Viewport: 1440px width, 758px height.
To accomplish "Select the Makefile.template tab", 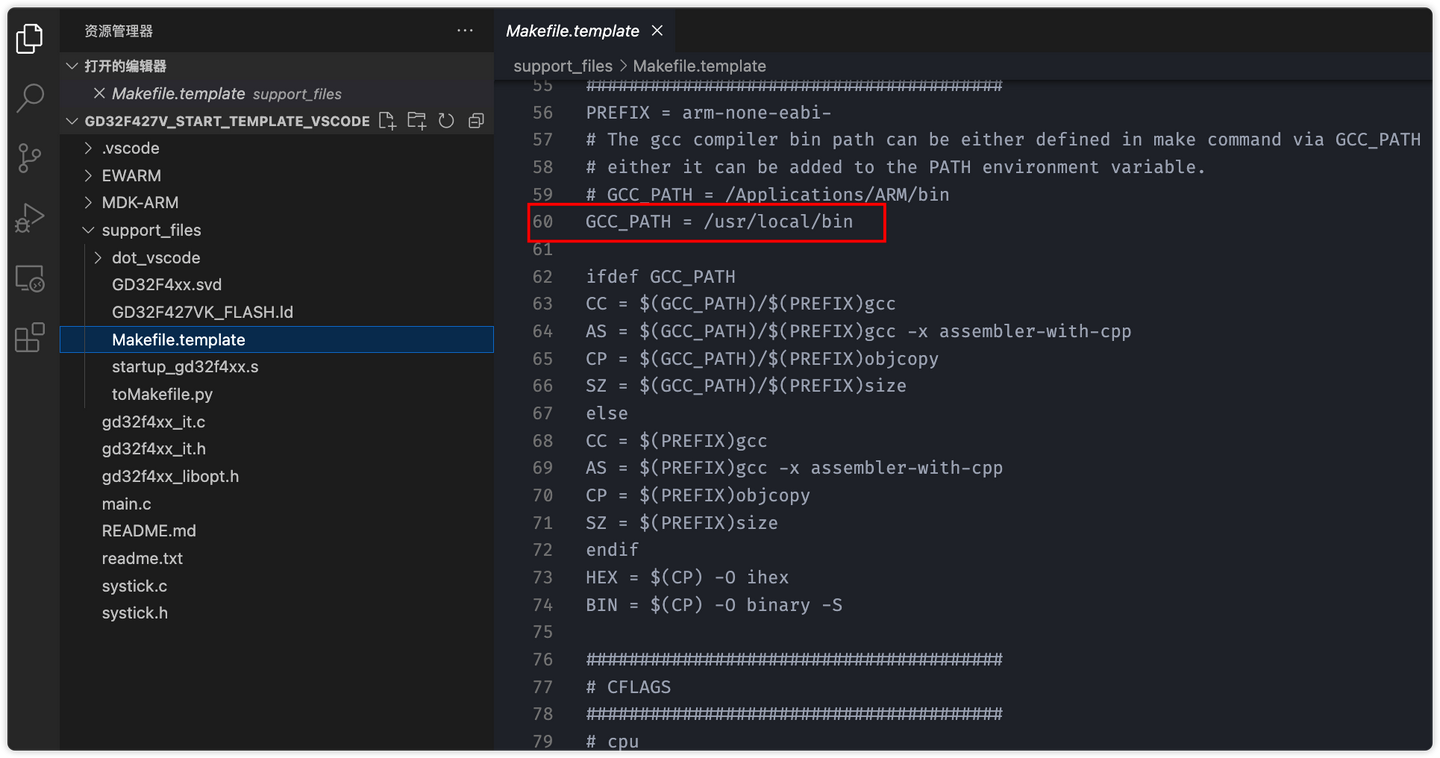I will click(573, 30).
